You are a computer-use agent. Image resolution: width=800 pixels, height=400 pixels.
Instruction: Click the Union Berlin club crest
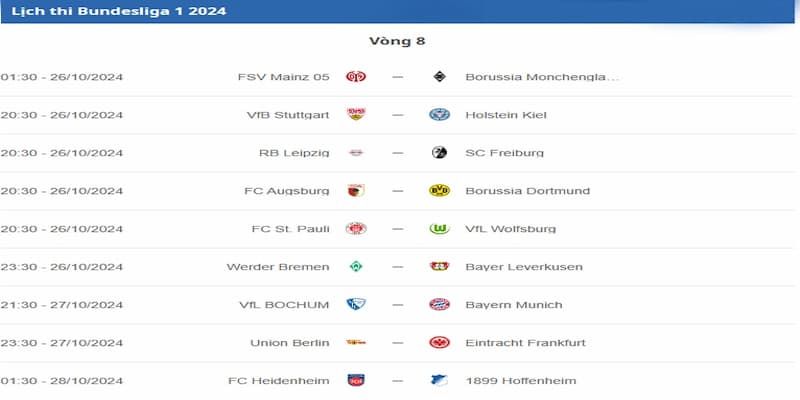coord(355,343)
